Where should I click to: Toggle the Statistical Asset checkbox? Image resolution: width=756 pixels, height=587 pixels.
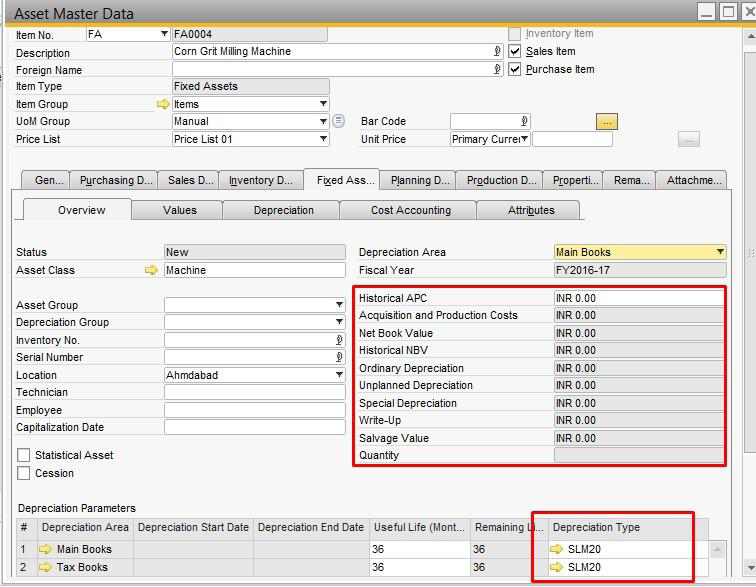[x=24, y=455]
